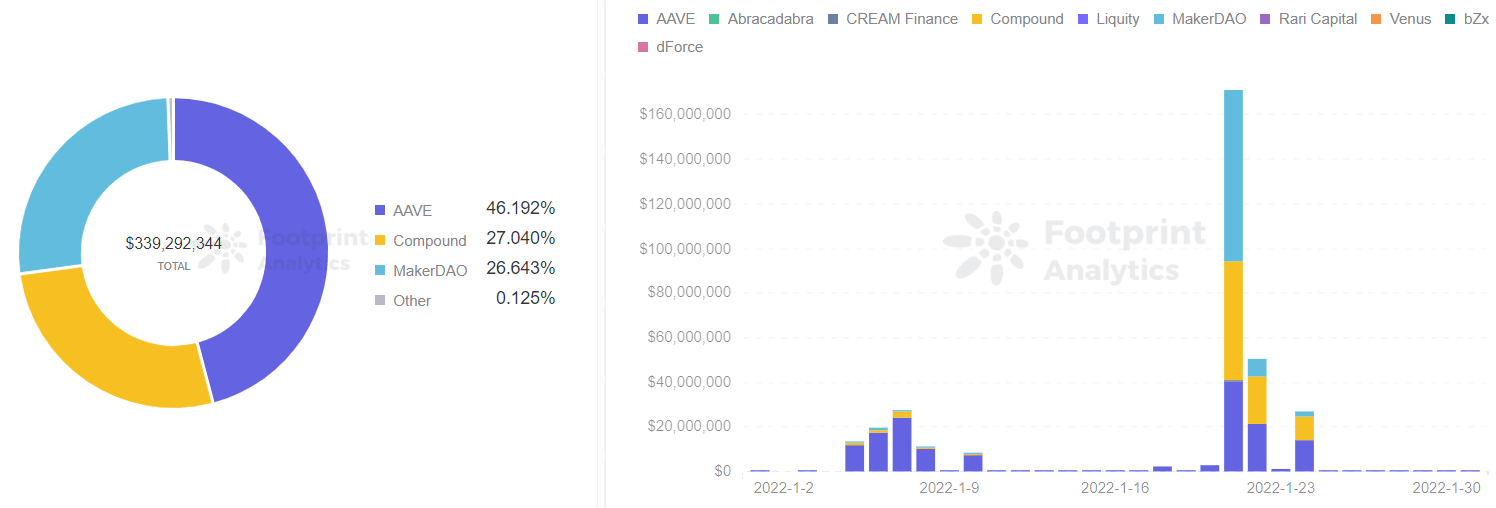The image size is (1496, 508).
Task: Toggle the AAVE series in chart legend
Action: (x=665, y=19)
